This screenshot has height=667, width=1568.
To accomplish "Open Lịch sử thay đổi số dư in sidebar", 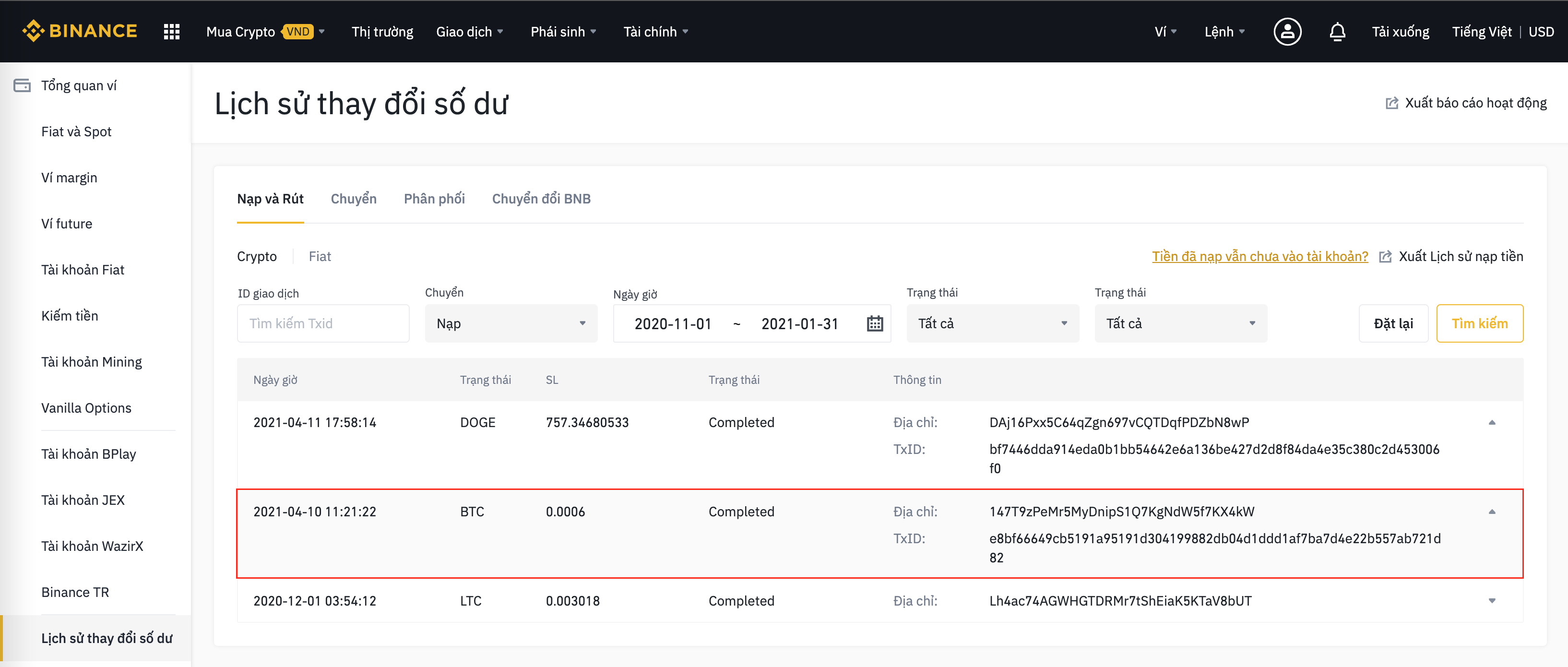I will (x=107, y=638).
